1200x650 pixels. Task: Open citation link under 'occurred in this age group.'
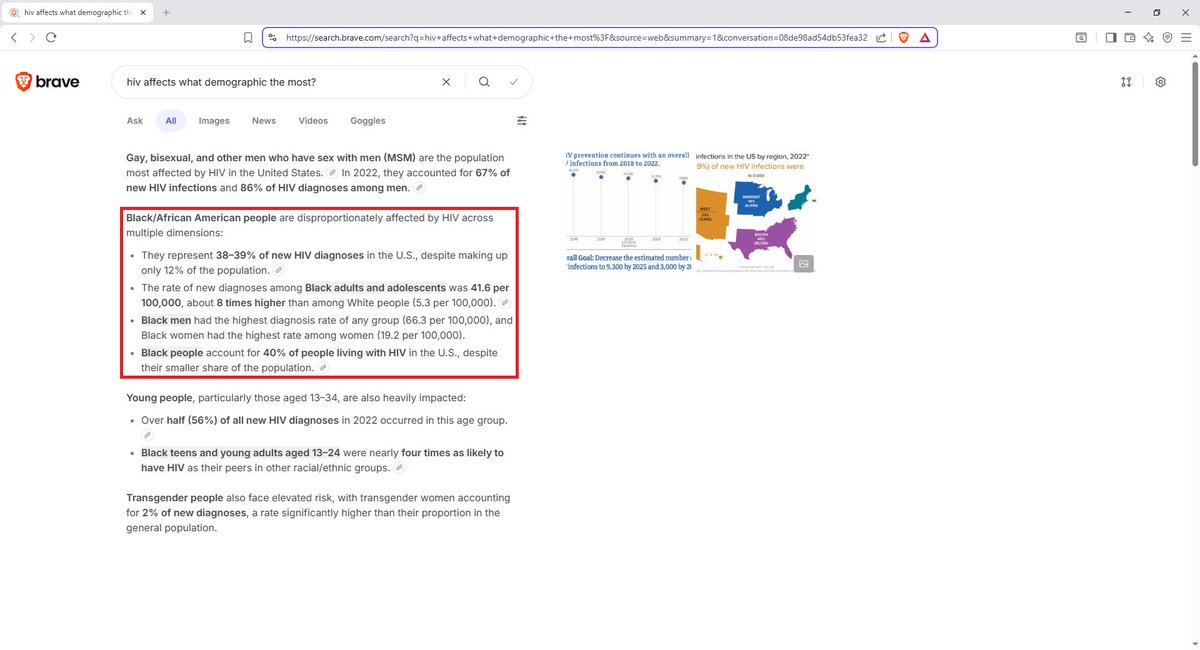[147, 435]
